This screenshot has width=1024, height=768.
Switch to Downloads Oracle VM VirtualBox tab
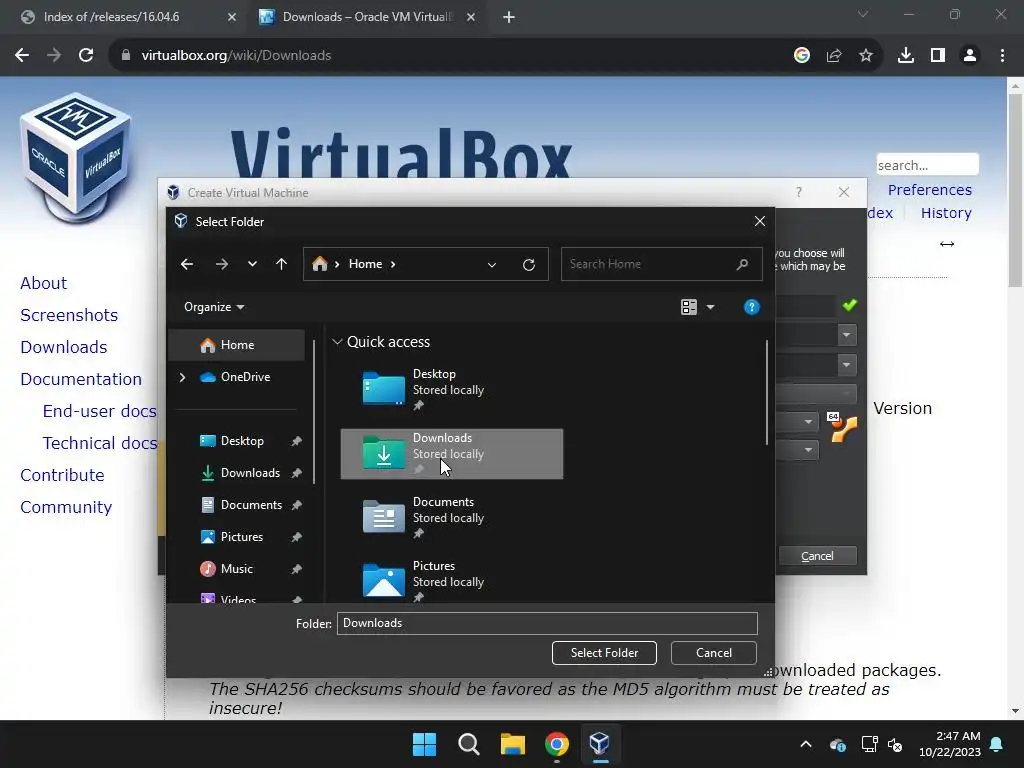pyautogui.click(x=367, y=17)
